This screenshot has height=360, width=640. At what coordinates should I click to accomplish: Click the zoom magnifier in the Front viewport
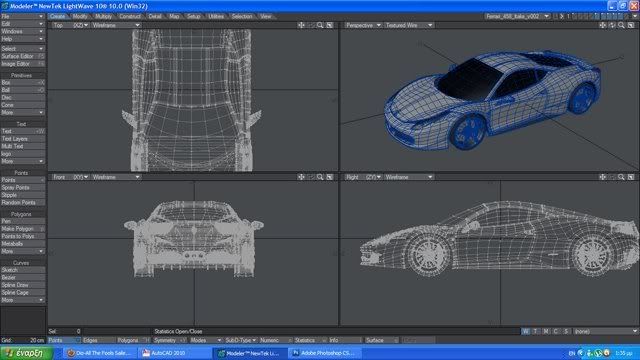click(320, 177)
